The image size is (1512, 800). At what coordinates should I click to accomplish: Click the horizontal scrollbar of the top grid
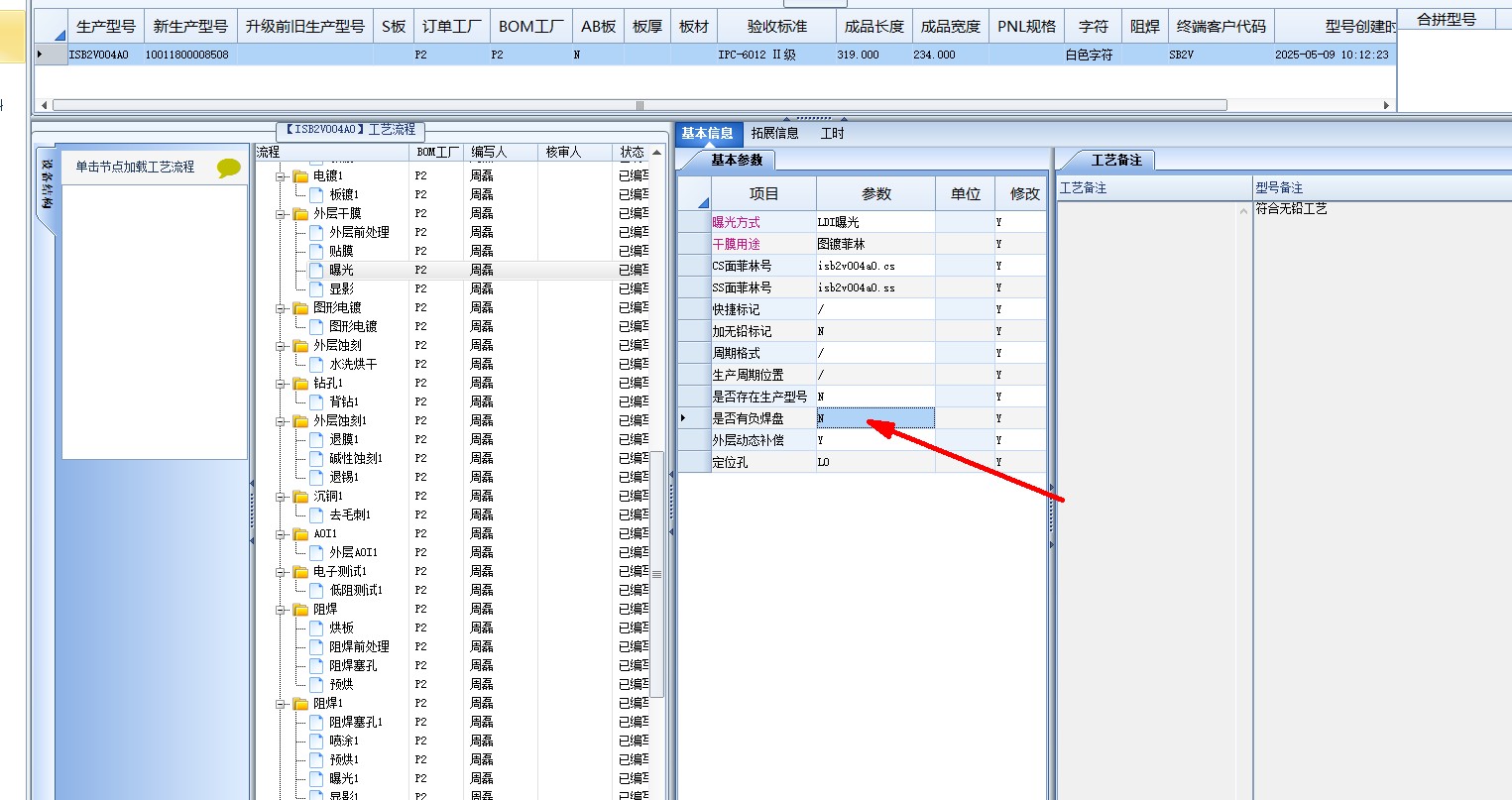click(640, 105)
